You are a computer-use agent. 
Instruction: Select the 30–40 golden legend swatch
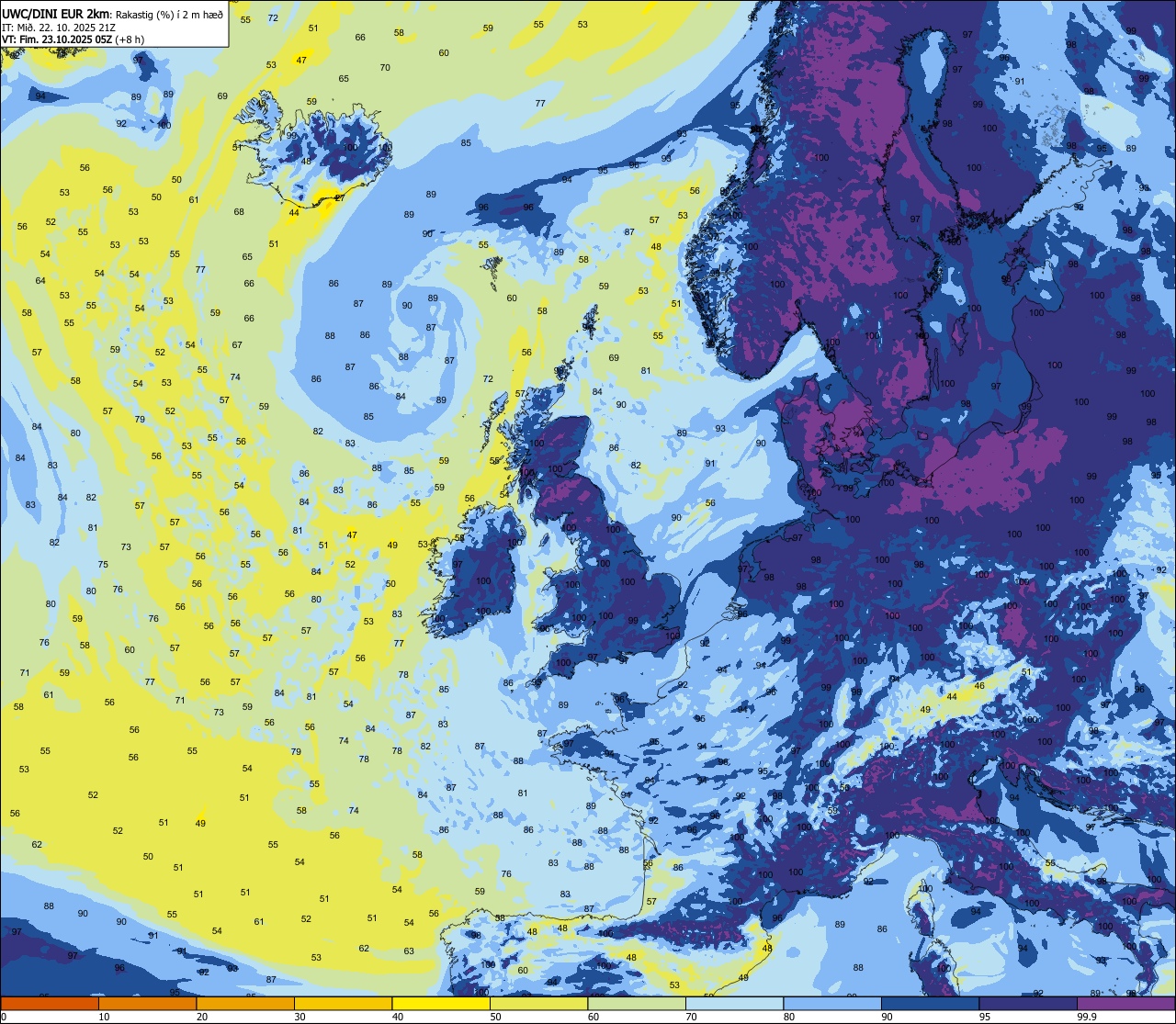343,1004
